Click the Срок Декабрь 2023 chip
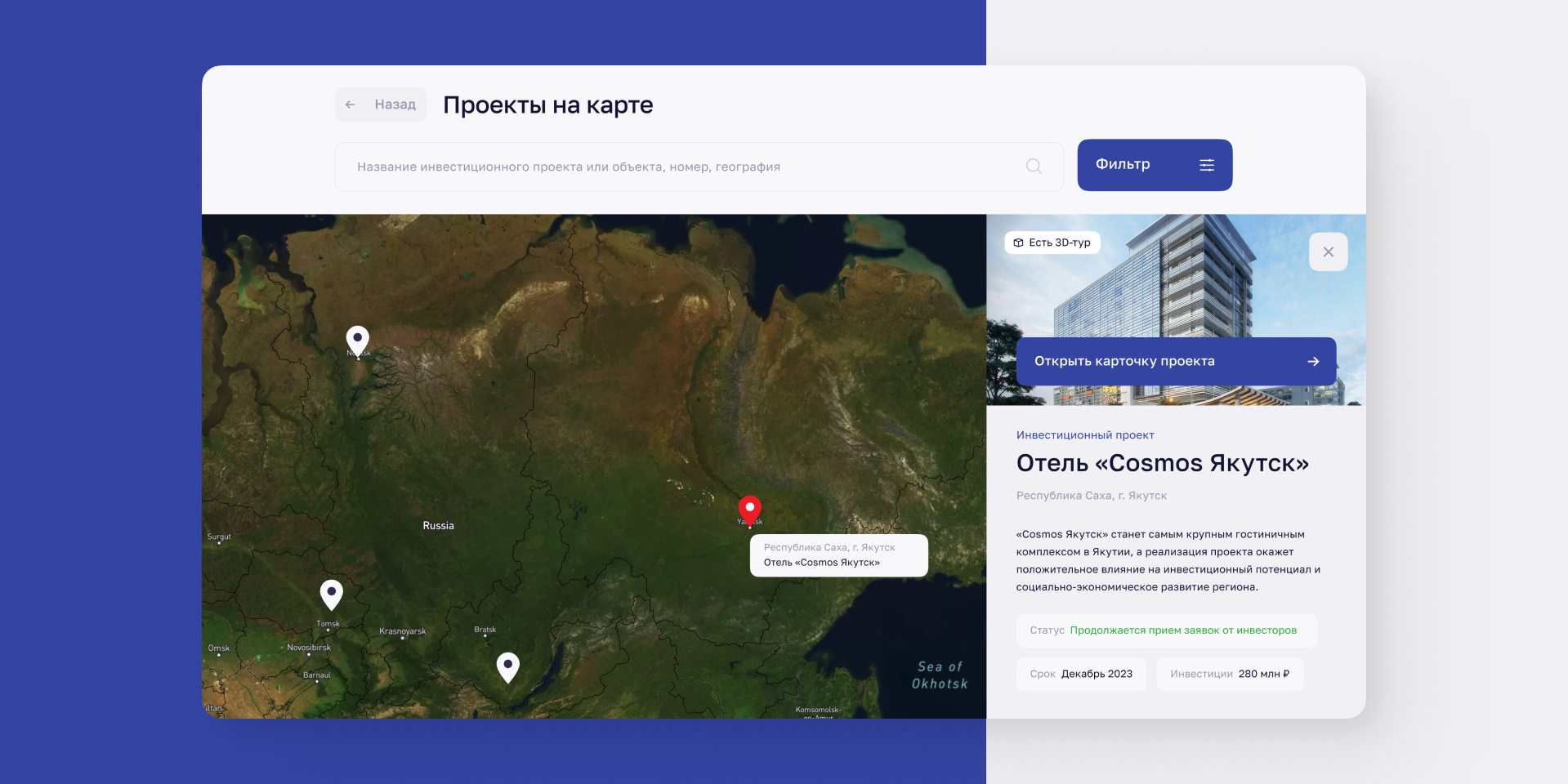This screenshot has width=1568, height=784. (1081, 675)
